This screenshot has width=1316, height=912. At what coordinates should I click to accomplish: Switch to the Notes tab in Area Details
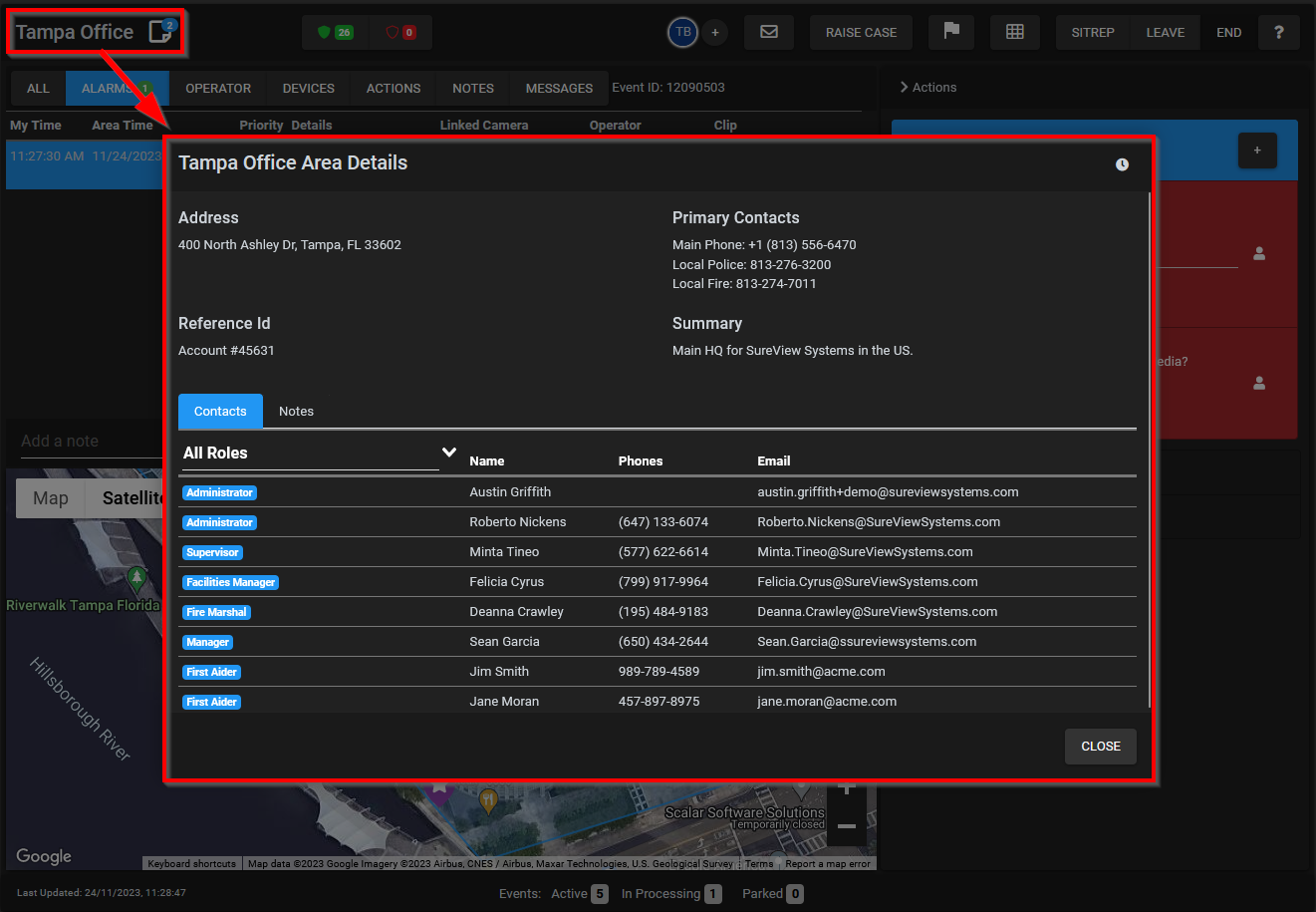296,411
